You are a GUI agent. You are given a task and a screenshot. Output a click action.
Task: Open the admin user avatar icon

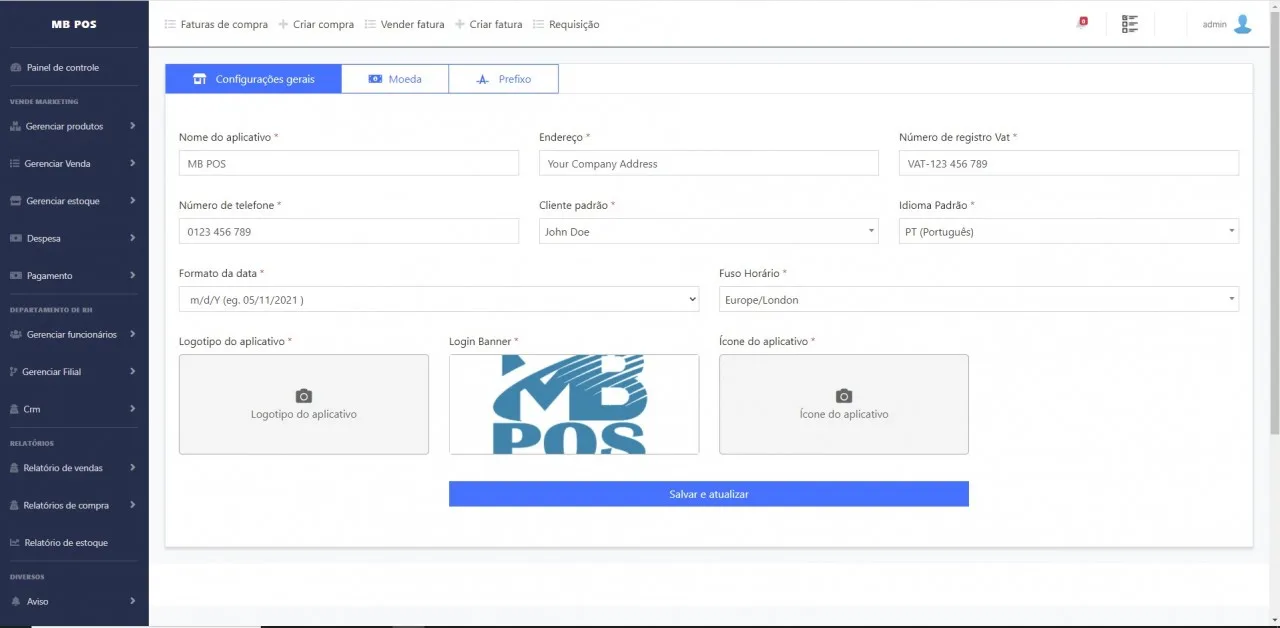pyautogui.click(x=1242, y=24)
